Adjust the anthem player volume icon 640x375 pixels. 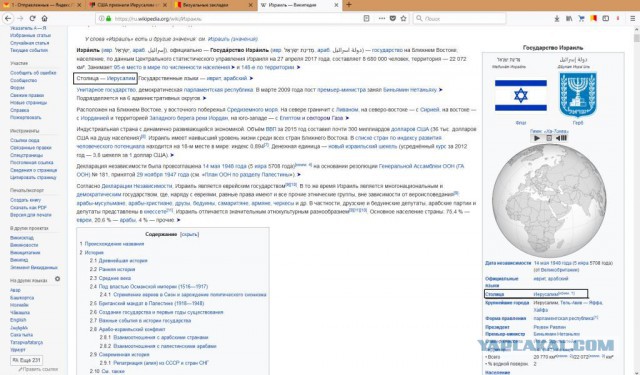[562, 138]
